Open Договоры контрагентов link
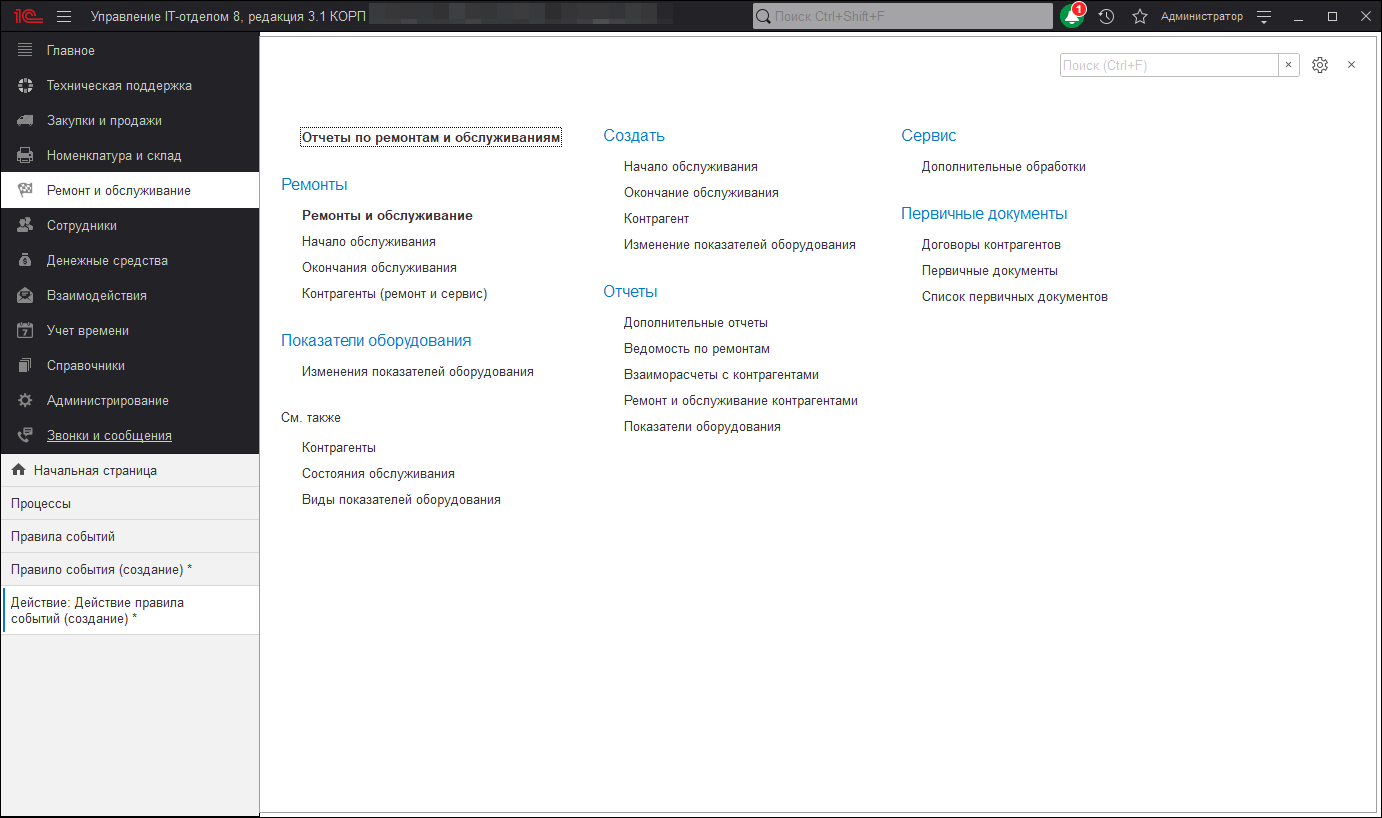The height and width of the screenshot is (818, 1382). tap(991, 245)
